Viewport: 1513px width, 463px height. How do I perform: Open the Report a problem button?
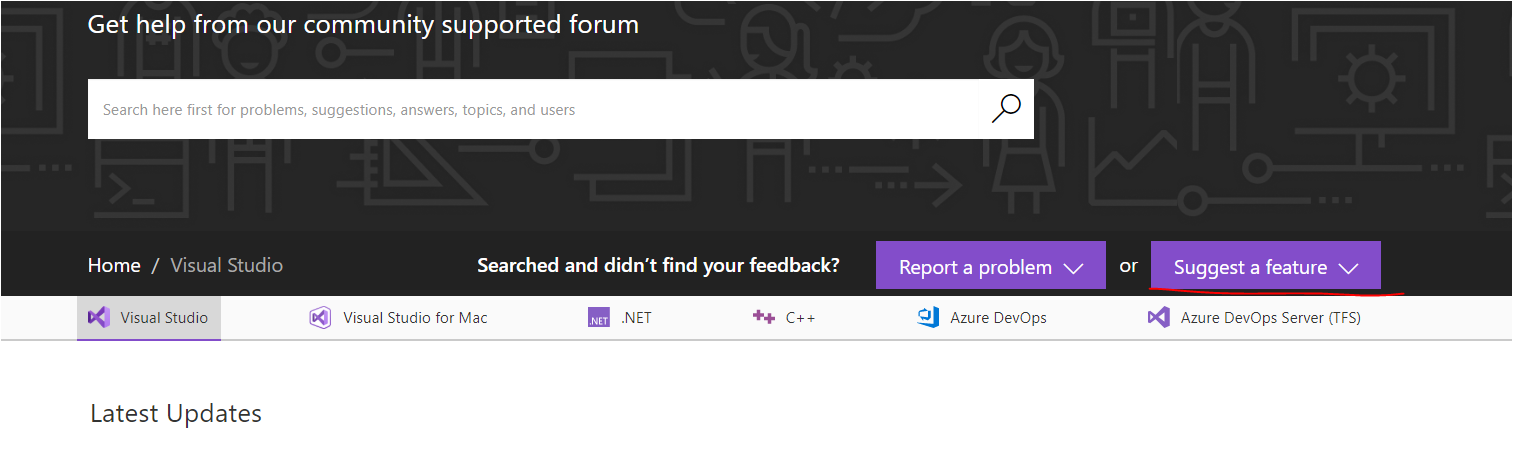[975, 267]
